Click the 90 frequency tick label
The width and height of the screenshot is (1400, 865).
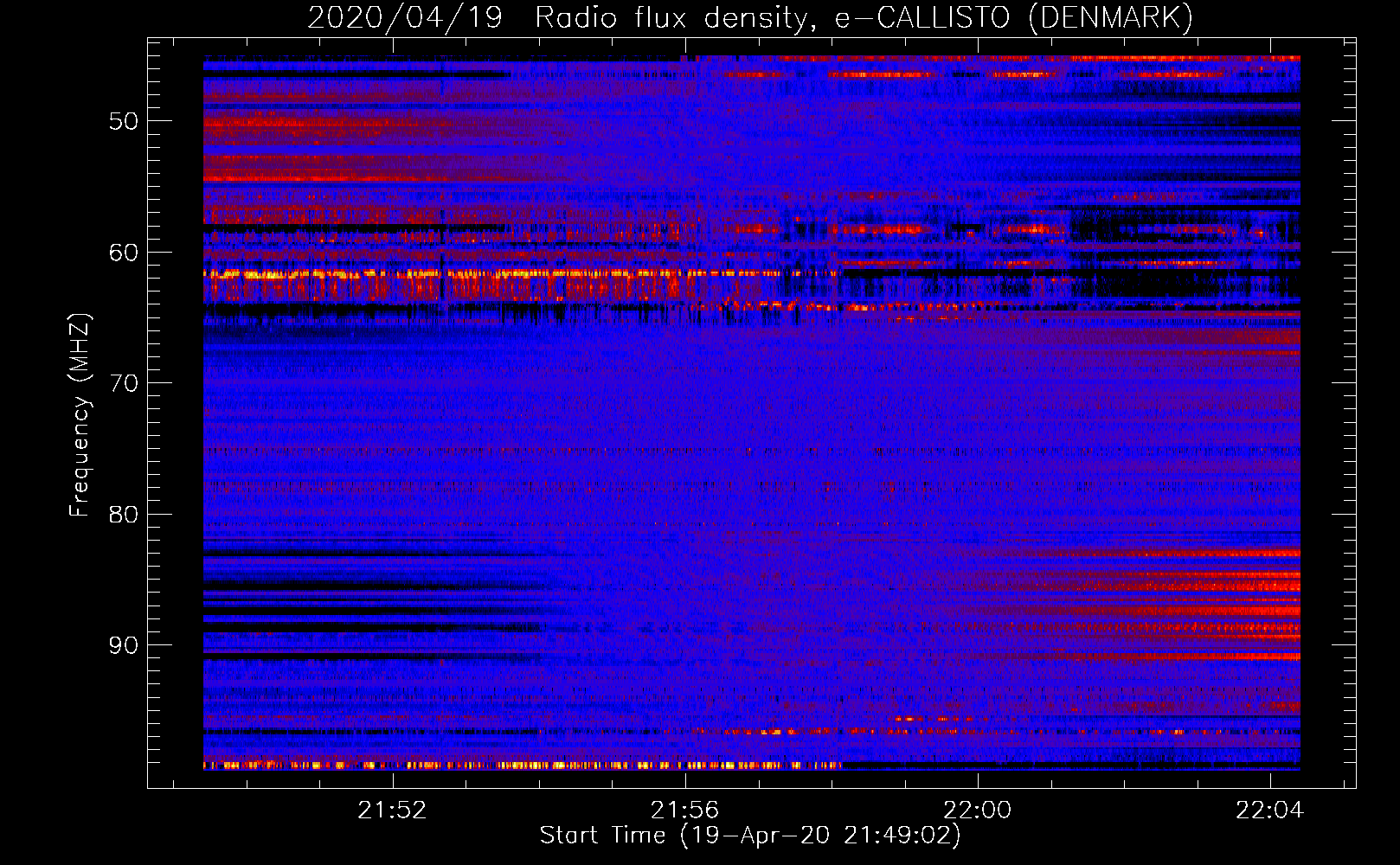click(123, 645)
